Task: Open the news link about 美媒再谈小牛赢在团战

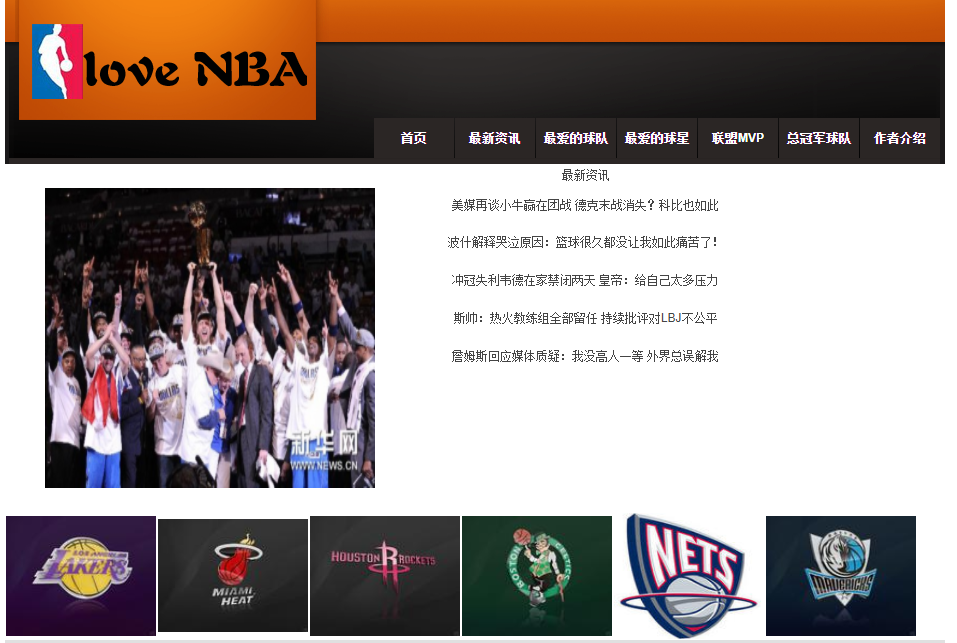Action: coord(585,206)
